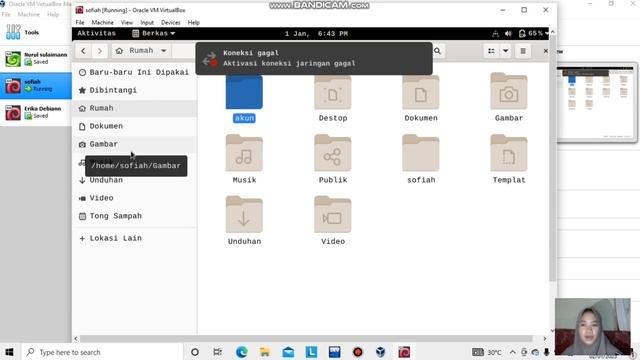Select Video in the sidebar
This screenshot has width=640, height=360.
(x=134, y=198)
